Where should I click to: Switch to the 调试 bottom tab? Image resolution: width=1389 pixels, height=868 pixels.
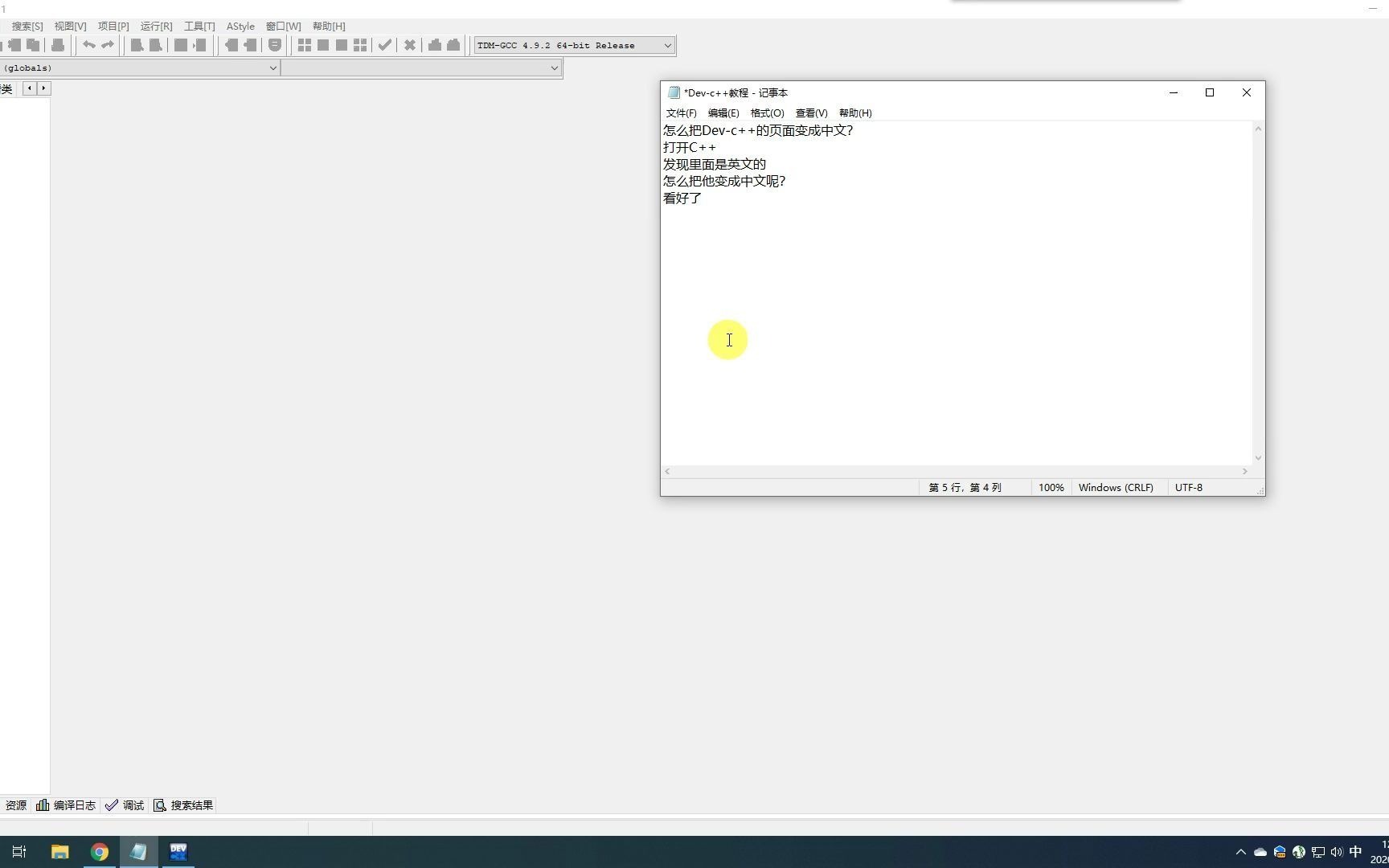coord(125,805)
